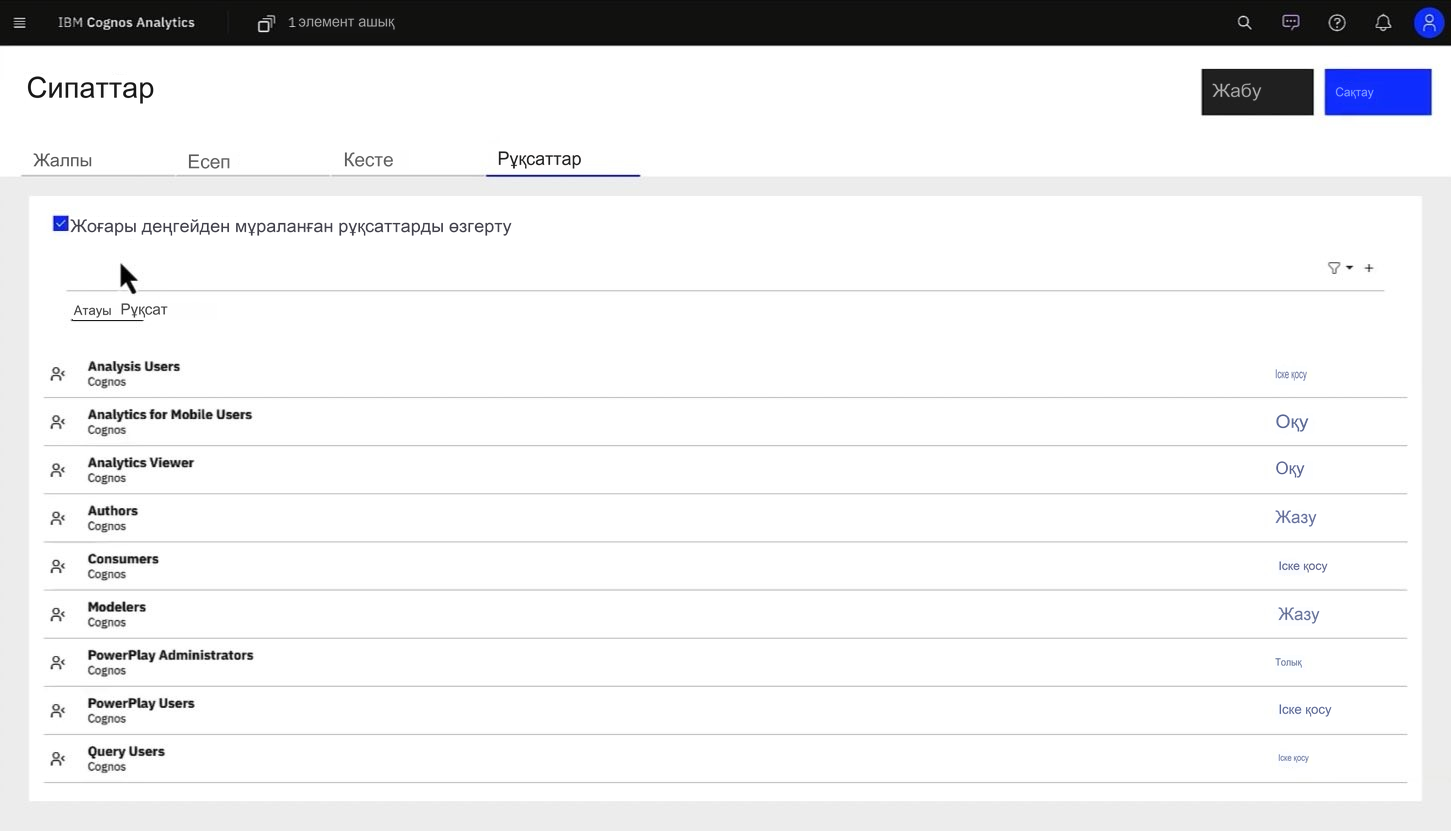The width and height of the screenshot is (1451, 831).
Task: Click group icon beside Authors
Action: tap(58, 518)
